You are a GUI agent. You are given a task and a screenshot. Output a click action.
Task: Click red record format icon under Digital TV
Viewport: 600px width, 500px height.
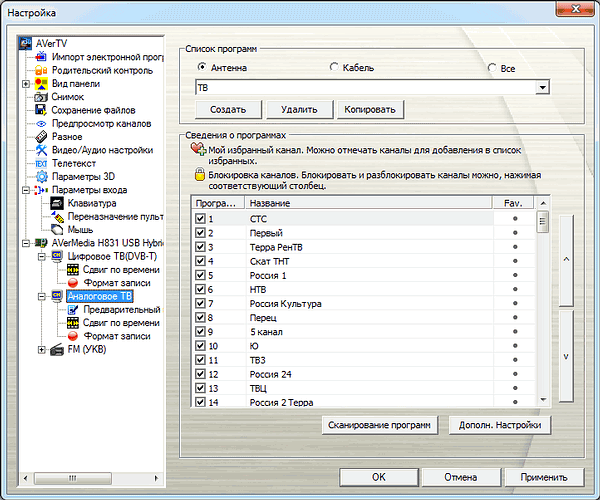click(73, 283)
